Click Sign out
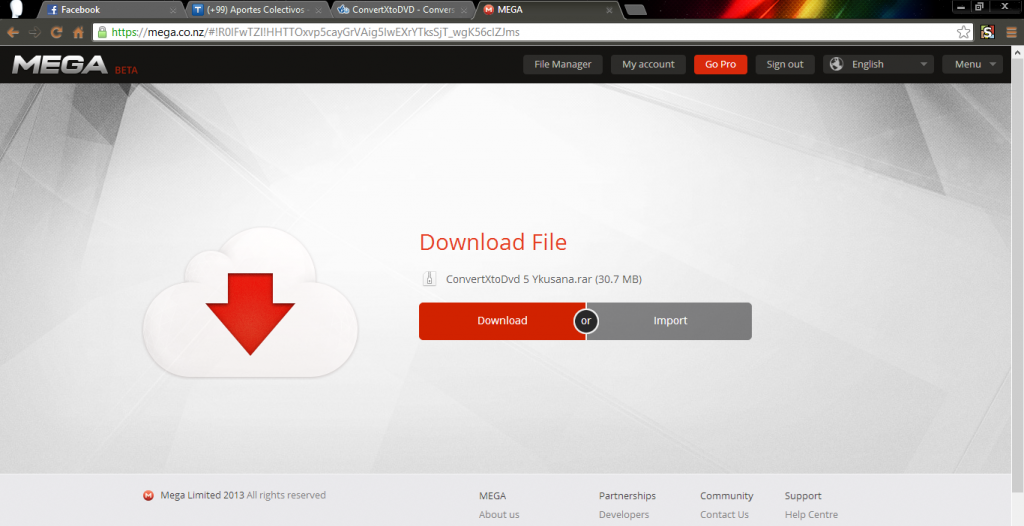 (785, 64)
